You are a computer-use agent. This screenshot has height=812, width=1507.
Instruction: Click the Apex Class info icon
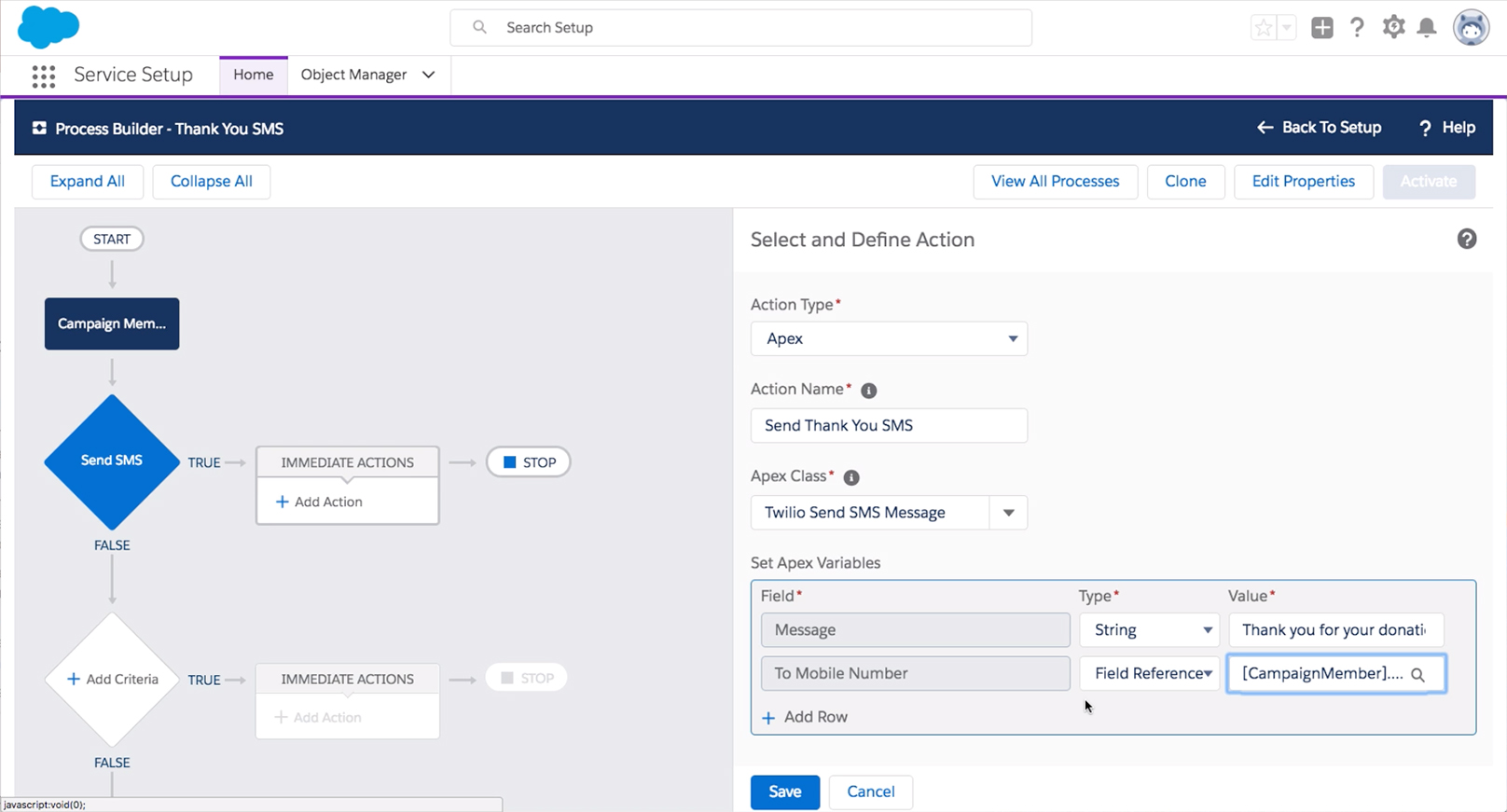pyautogui.click(x=851, y=477)
